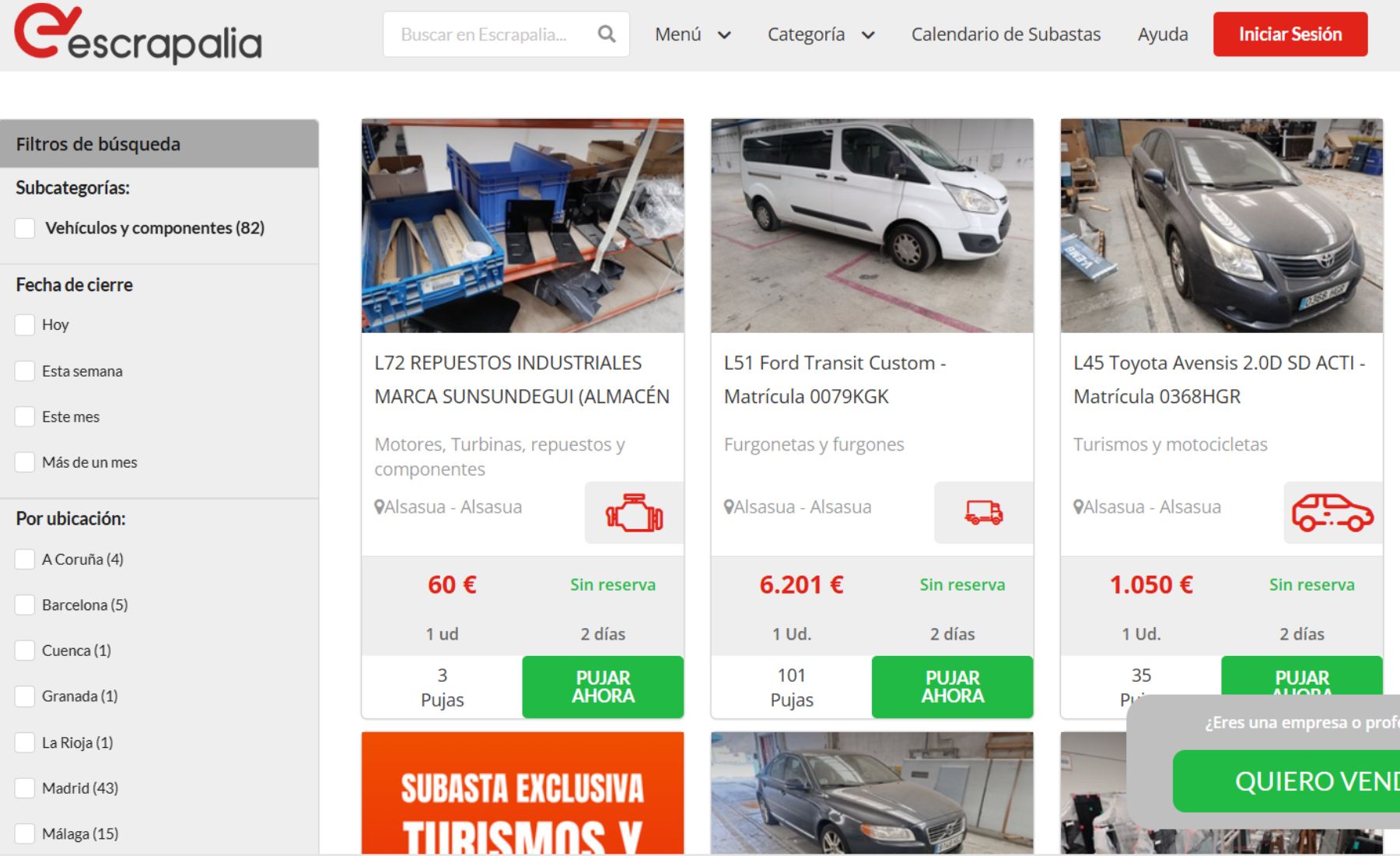The height and width of the screenshot is (856, 1400).
Task: Expand the Menú dropdown
Action: pos(692,34)
